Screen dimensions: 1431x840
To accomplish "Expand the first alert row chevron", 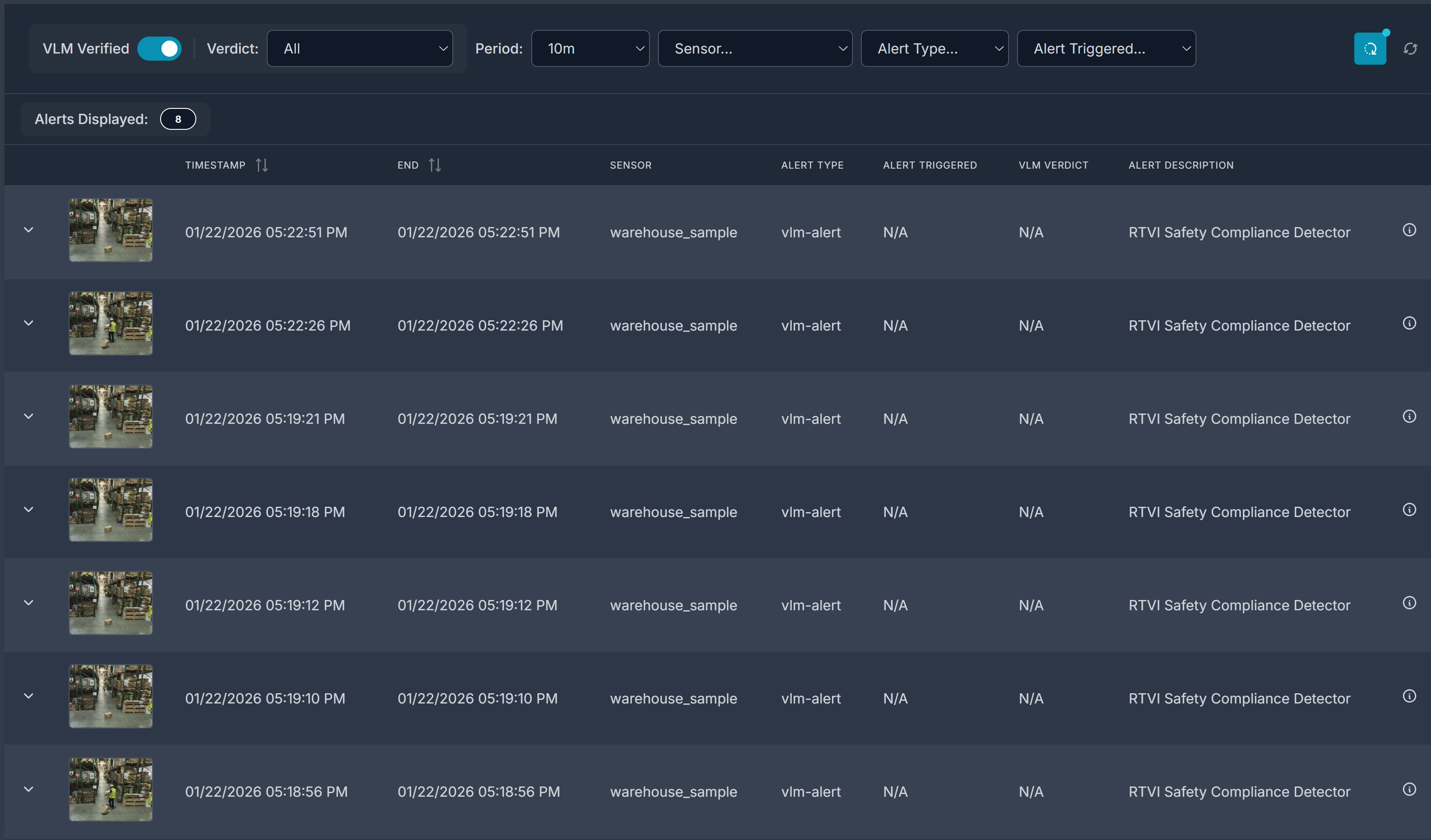I will point(29,229).
